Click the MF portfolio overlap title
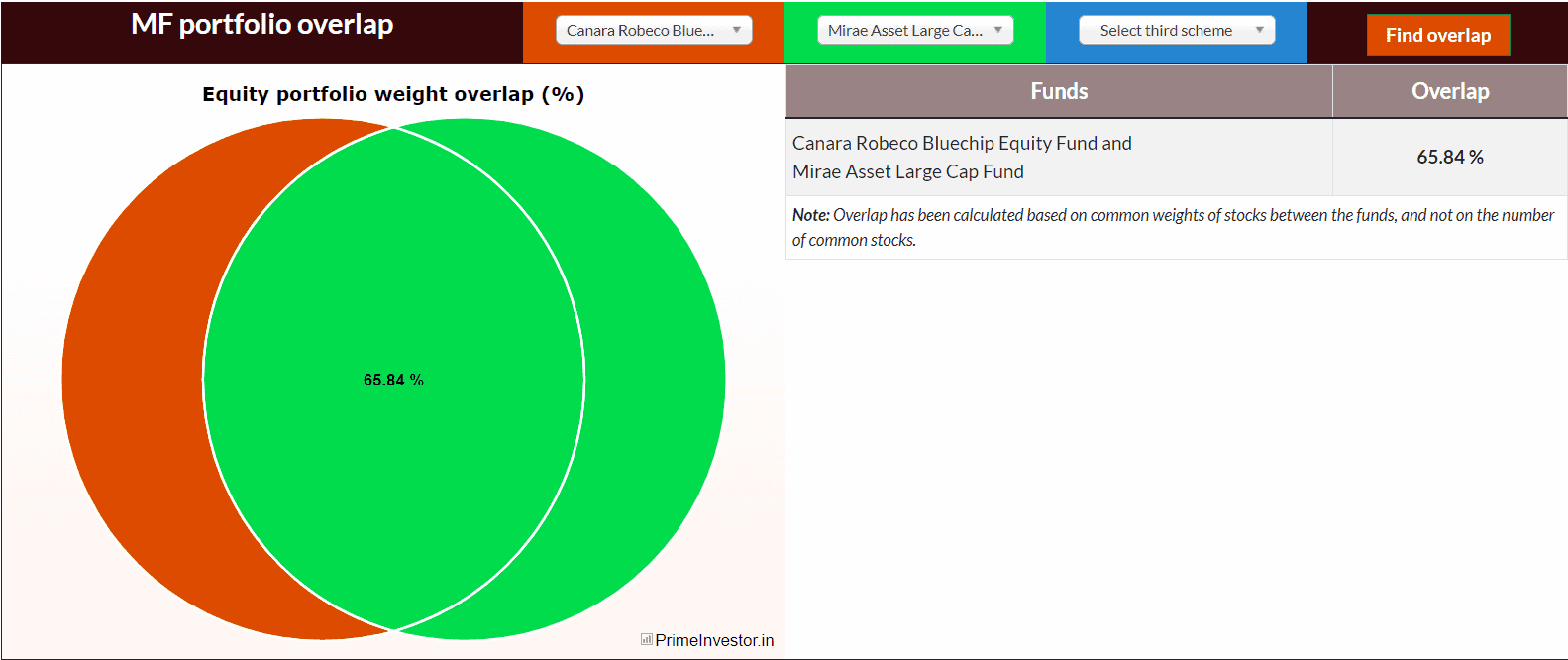Viewport: 1568px width, 660px height. point(262,24)
